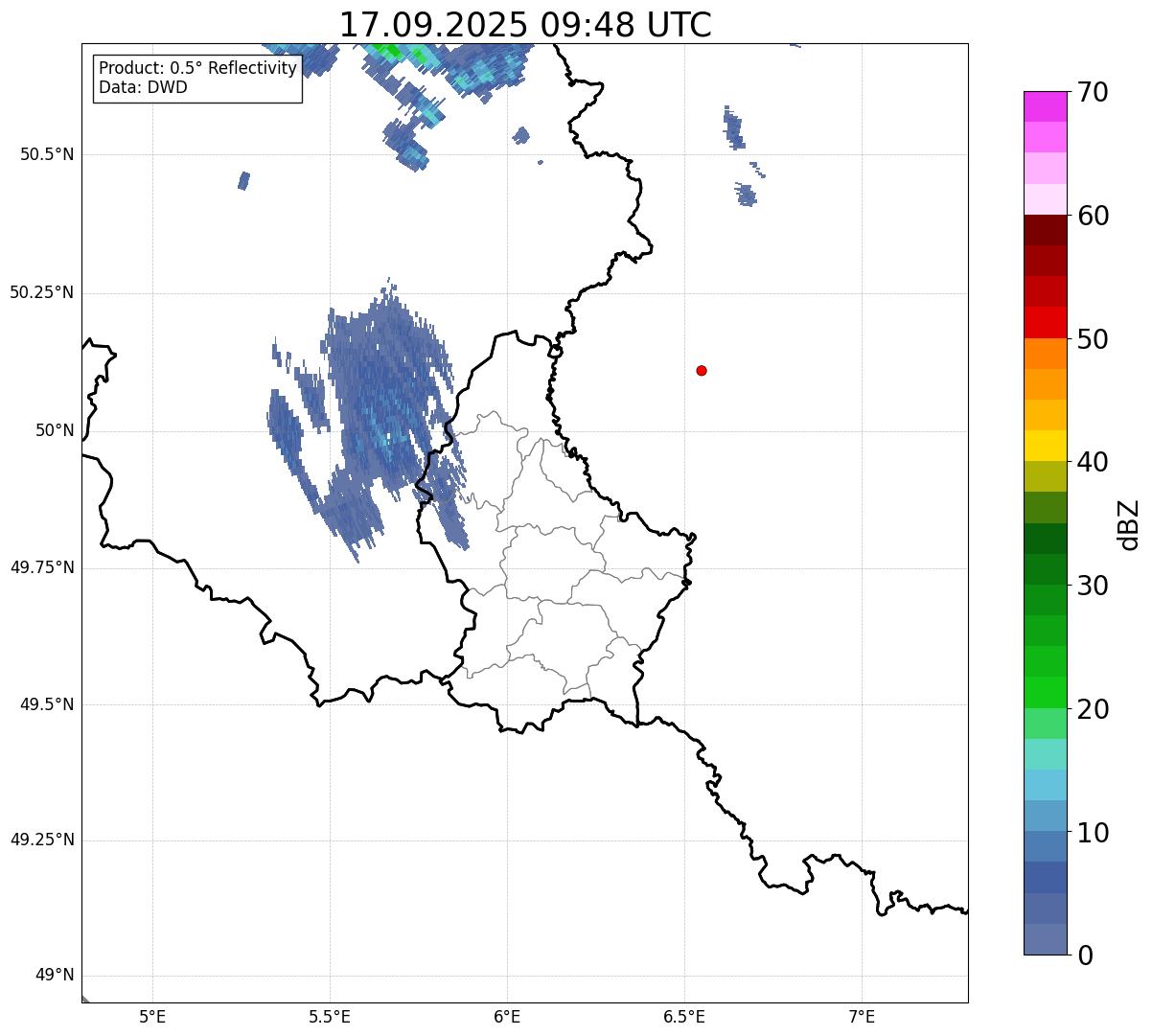Click the colorbar tick label 50
1152x1036 pixels.
point(1093,339)
